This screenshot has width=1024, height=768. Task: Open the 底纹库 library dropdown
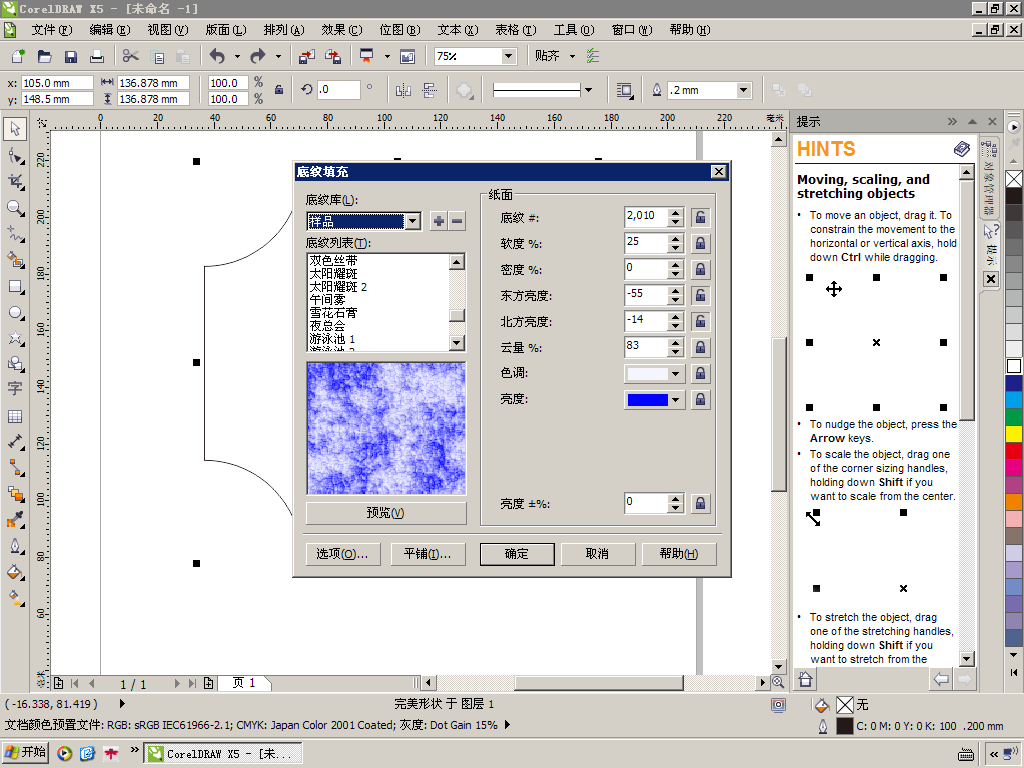coord(413,221)
